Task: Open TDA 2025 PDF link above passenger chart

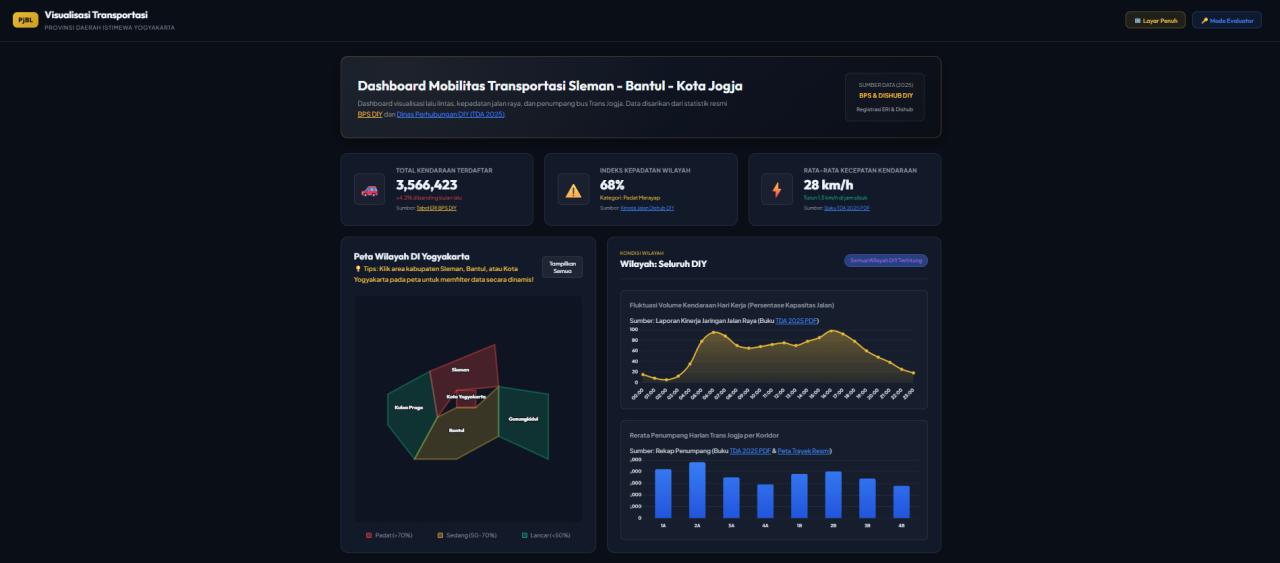Action: pyautogui.click(x=750, y=451)
